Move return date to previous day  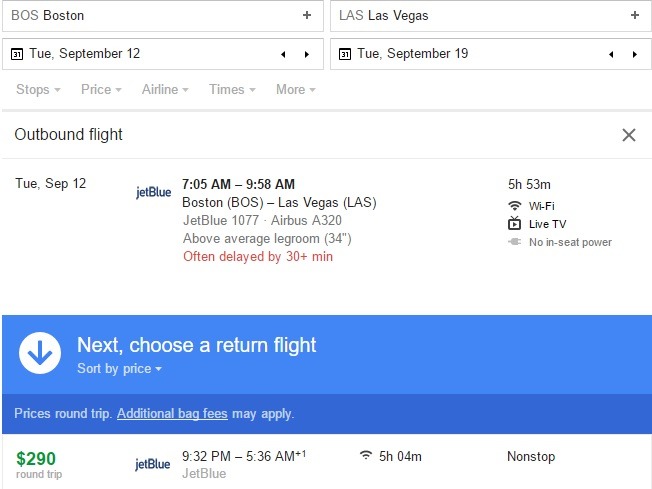pos(611,54)
